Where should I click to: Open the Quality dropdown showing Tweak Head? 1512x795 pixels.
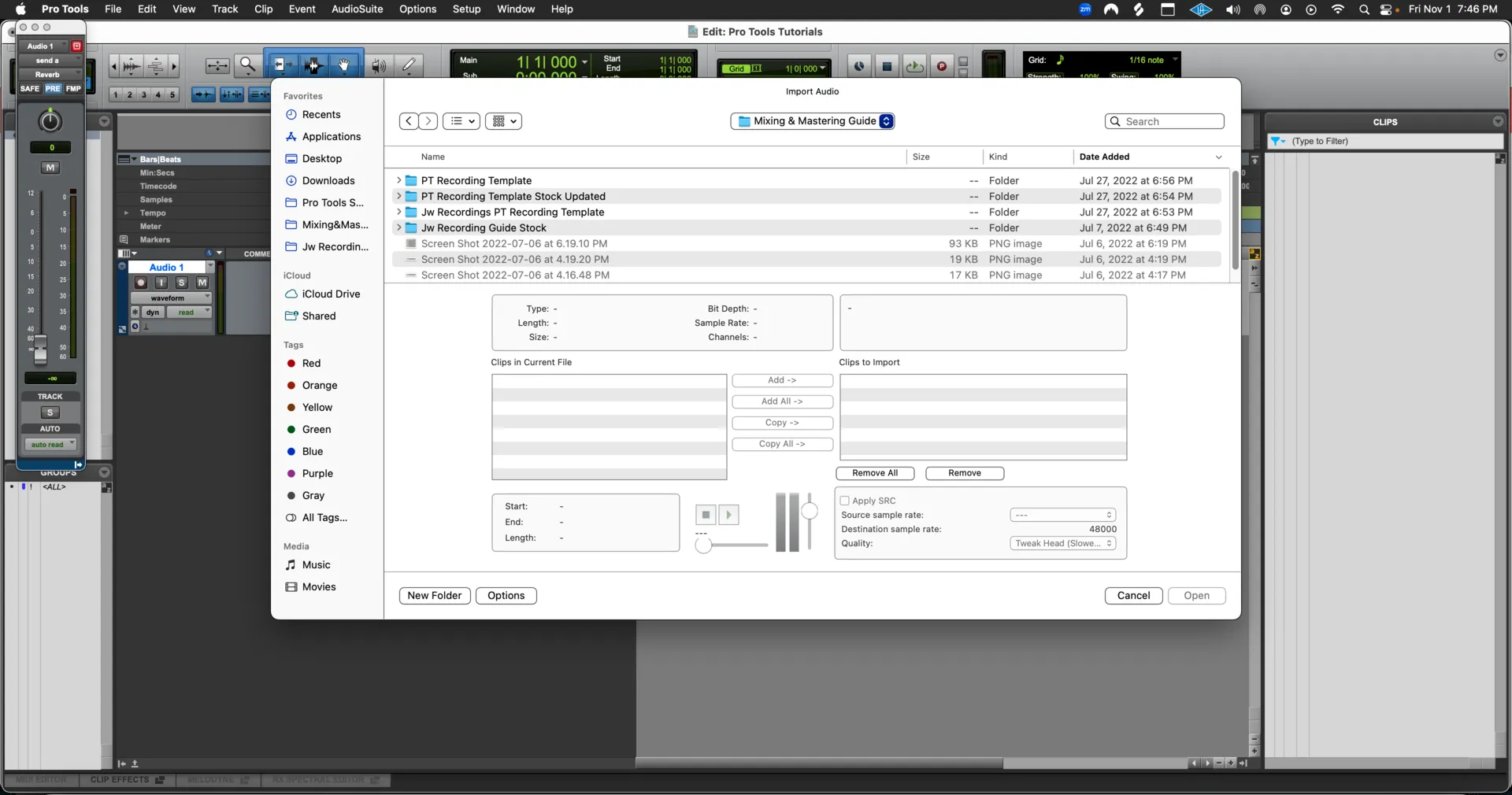tap(1063, 543)
